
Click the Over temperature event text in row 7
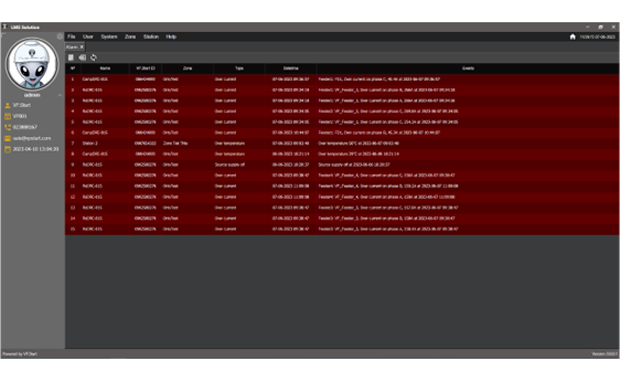[359, 143]
